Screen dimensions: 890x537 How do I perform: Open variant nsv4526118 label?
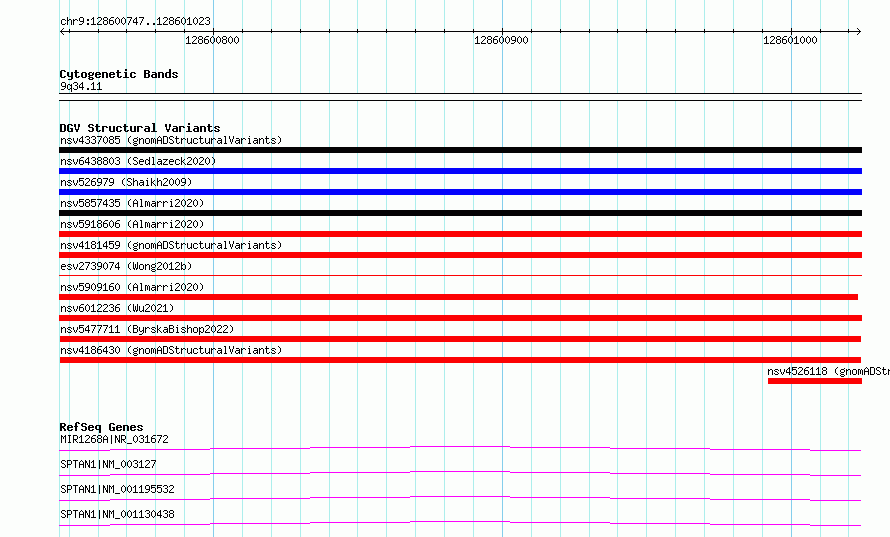[x=828, y=371]
